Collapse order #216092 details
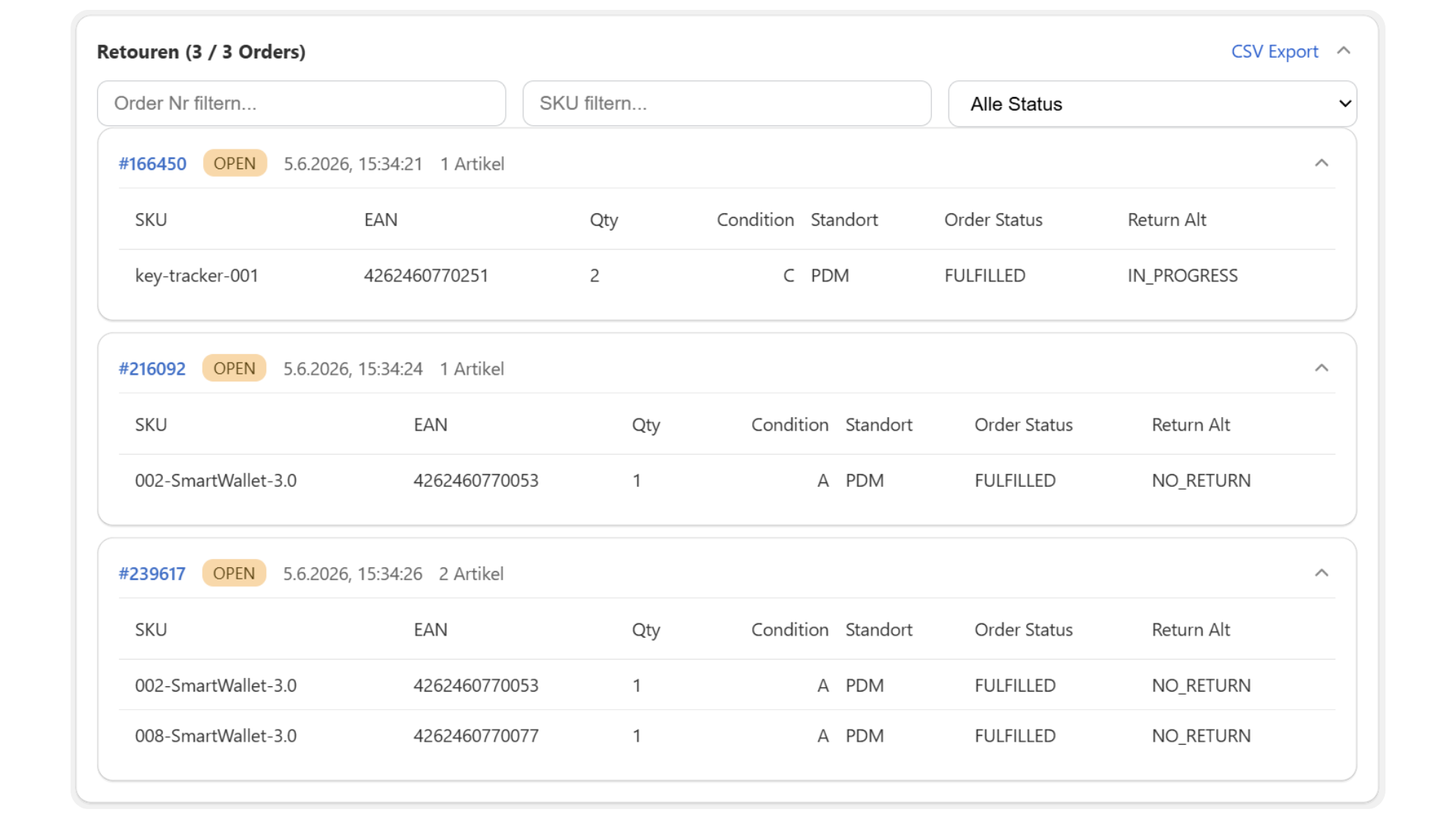Viewport: 1456px width, 819px height. click(1322, 368)
